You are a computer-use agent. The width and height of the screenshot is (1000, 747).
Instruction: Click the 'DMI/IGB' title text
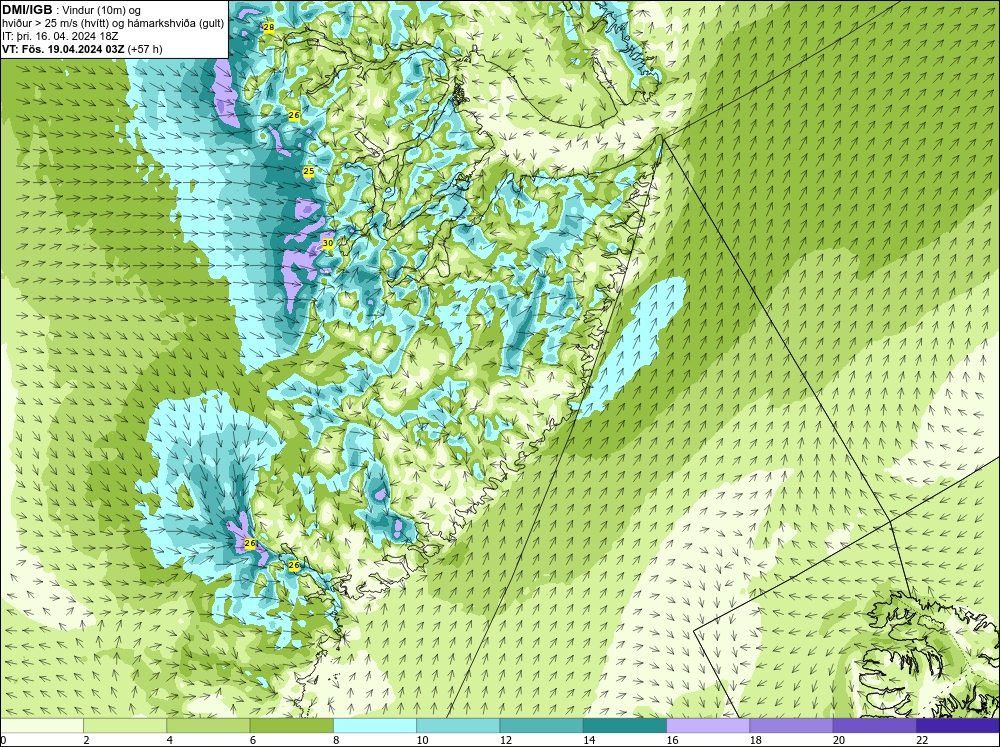27,9
